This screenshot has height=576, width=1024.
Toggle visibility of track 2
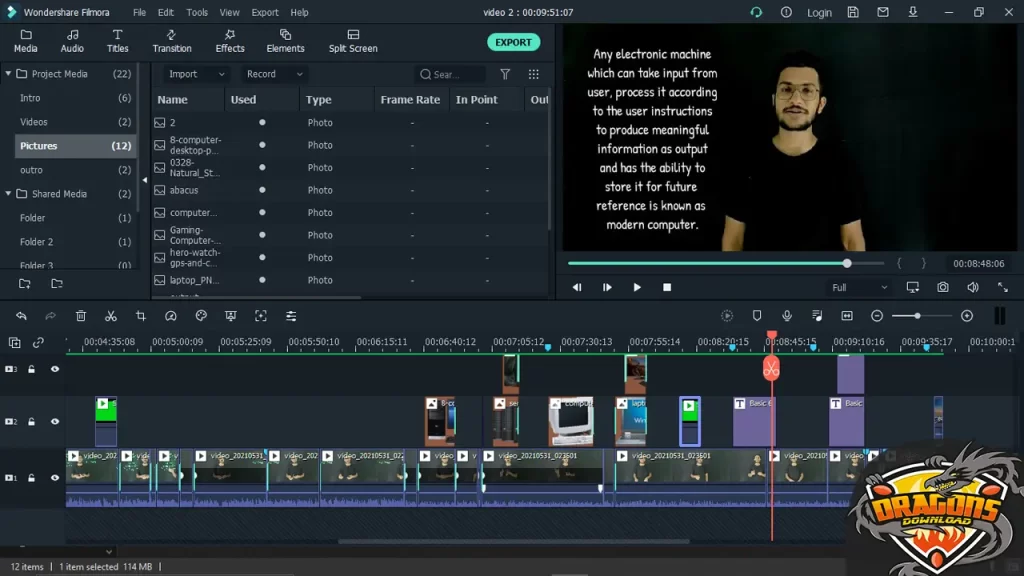(x=55, y=422)
